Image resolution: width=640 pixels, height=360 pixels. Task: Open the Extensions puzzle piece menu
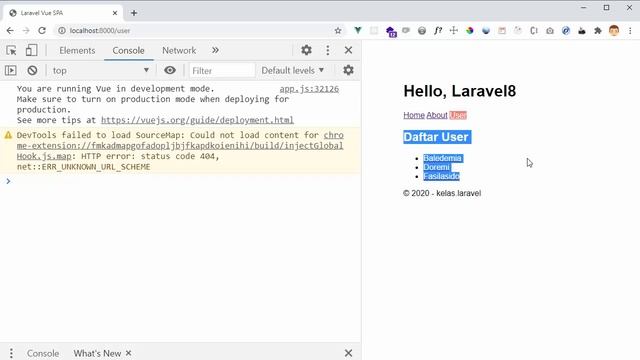[598, 31]
